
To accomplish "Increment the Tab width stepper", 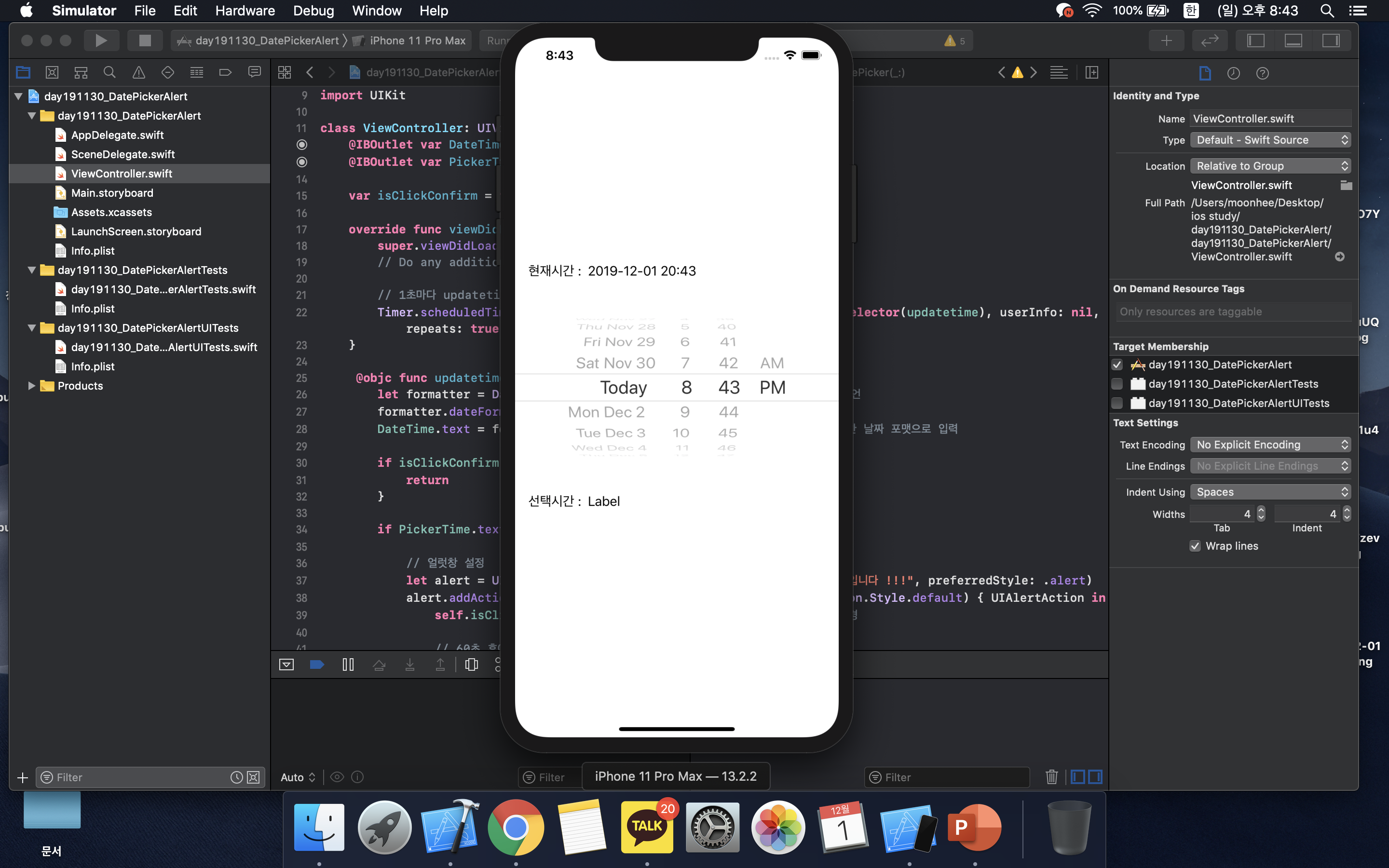I will tap(1261, 510).
